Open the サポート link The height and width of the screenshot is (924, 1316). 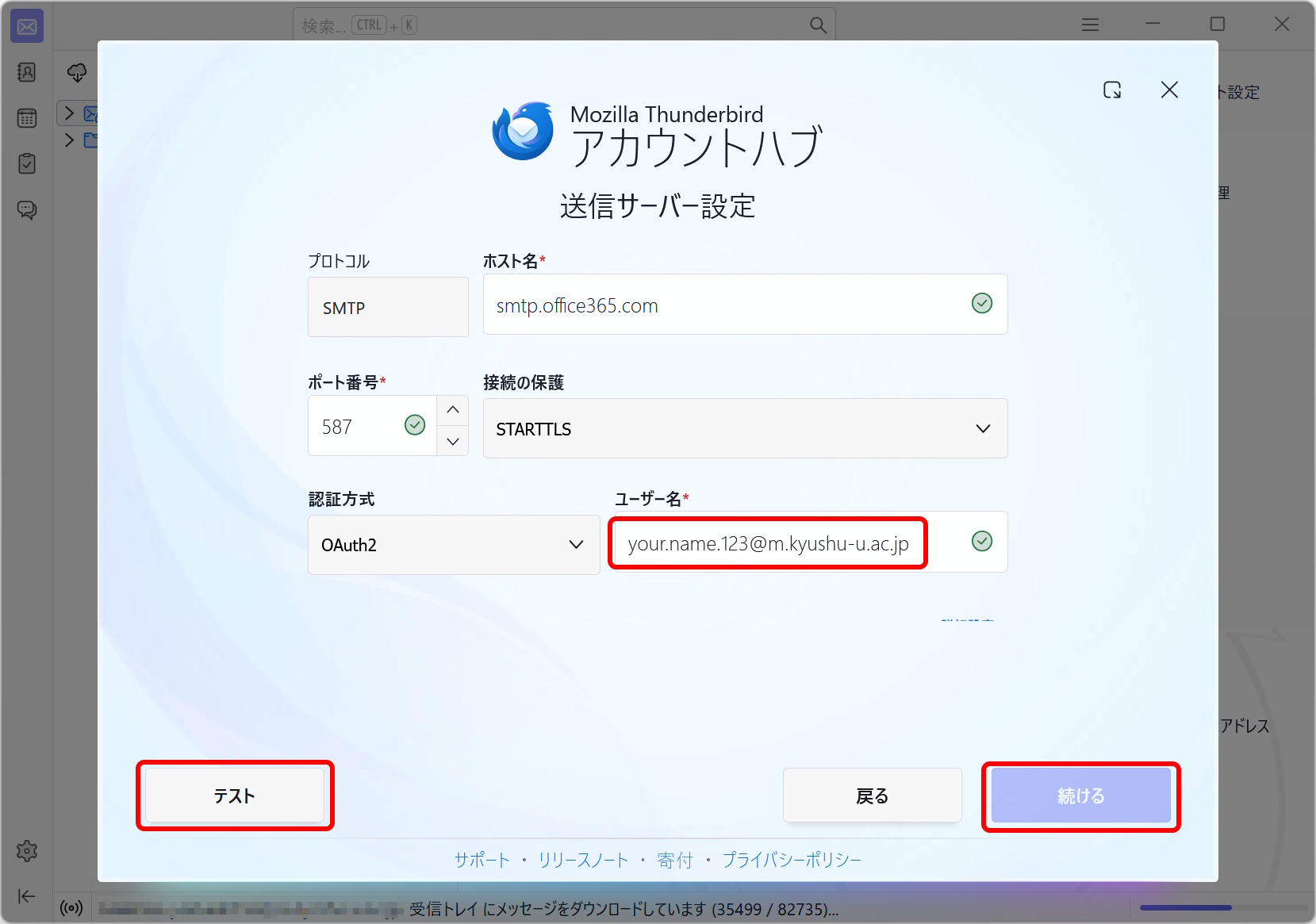[x=482, y=860]
